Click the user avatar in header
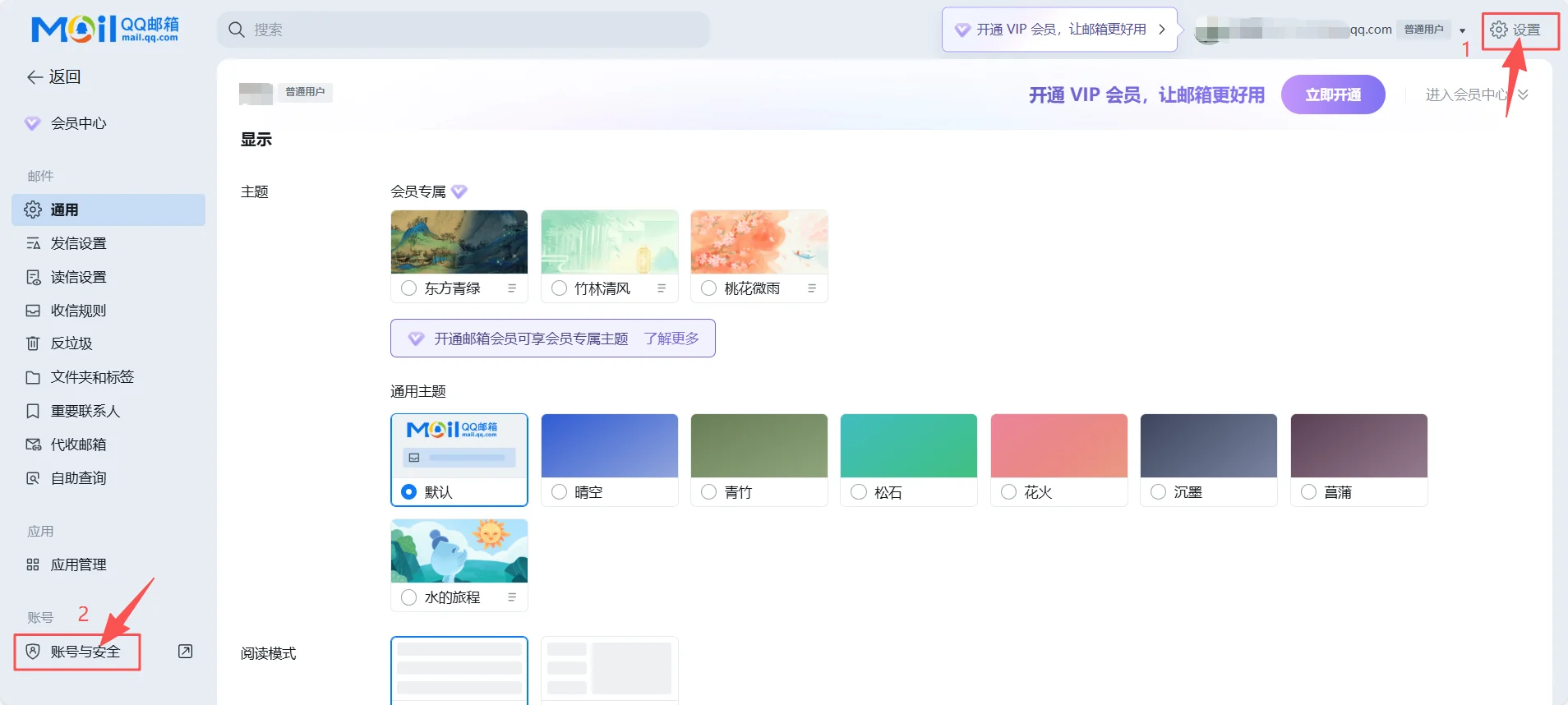 1209,30
